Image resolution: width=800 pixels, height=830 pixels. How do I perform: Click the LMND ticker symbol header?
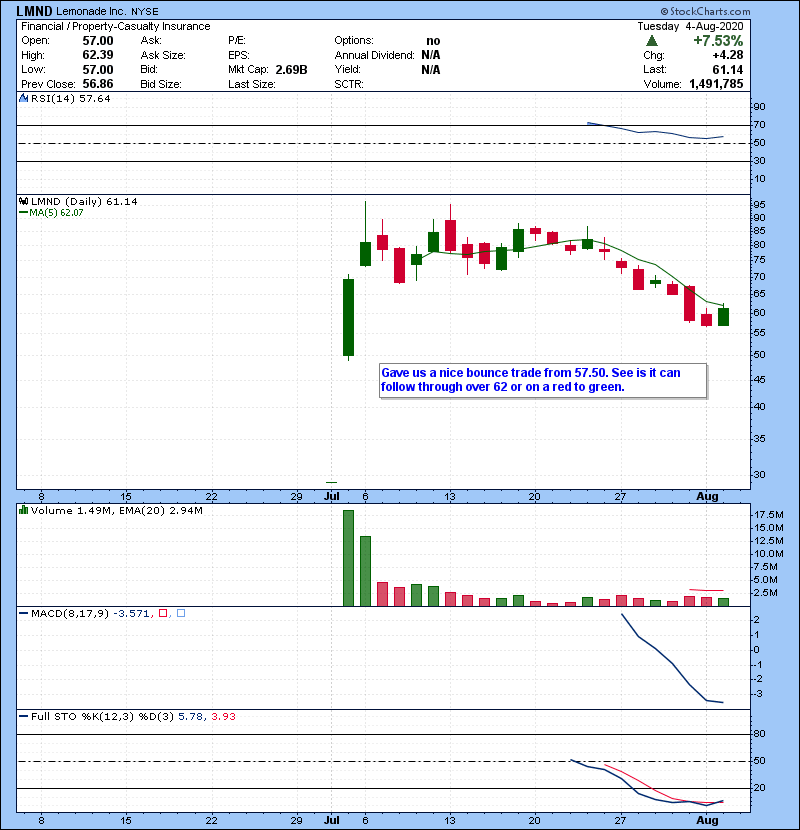(34, 11)
